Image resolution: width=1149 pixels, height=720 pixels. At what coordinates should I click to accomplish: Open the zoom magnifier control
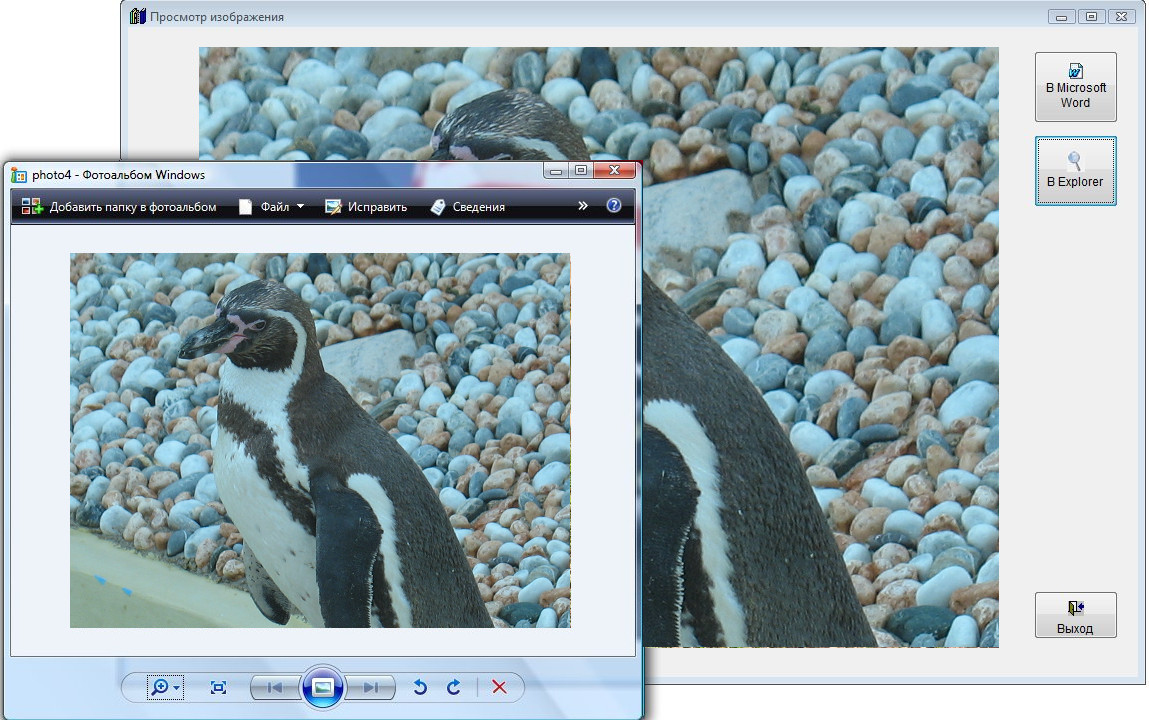pos(165,687)
